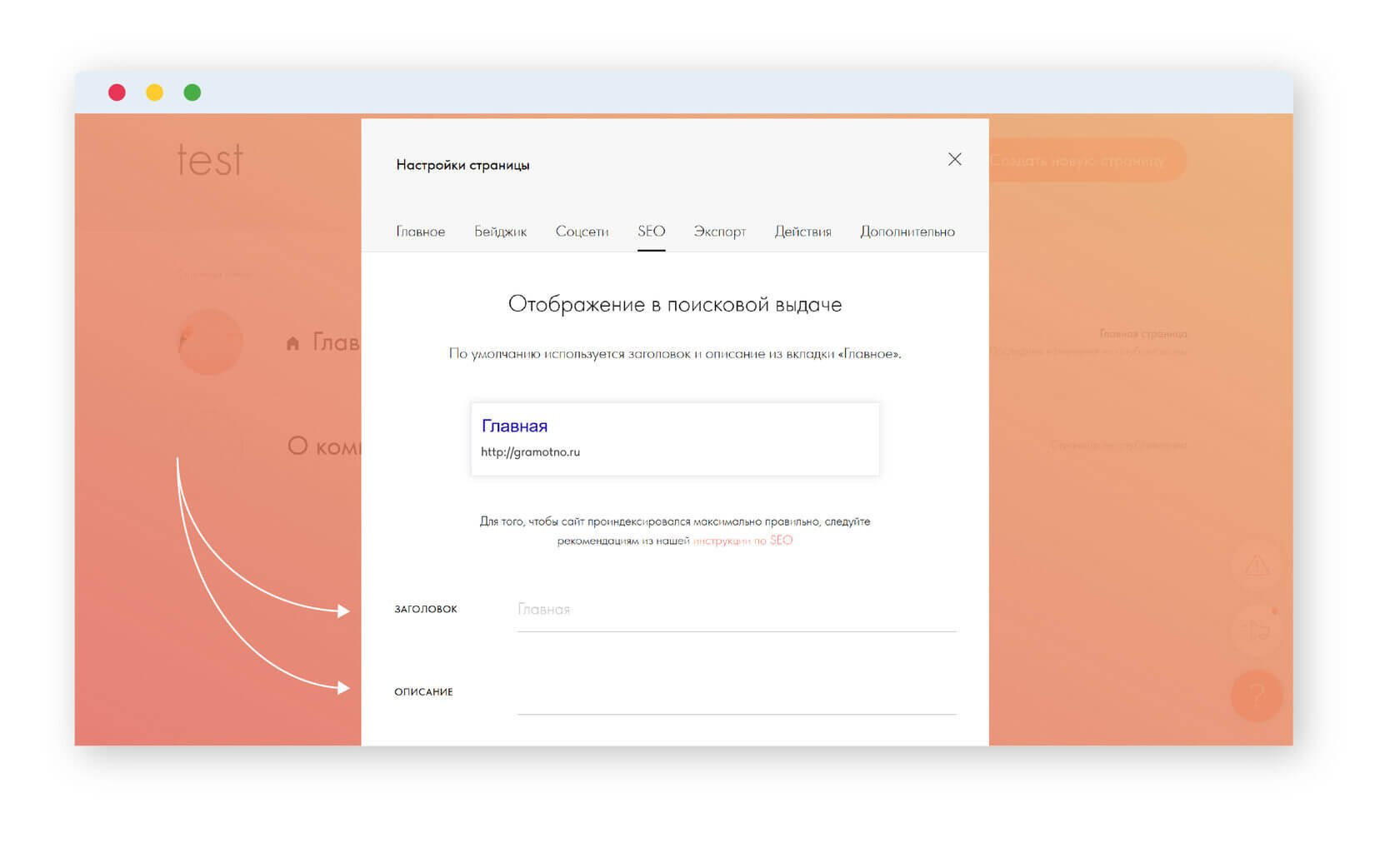Image resolution: width=1400 pixels, height=858 pixels.
Task: Open the Глав page thumbnail
Action: pos(210,342)
